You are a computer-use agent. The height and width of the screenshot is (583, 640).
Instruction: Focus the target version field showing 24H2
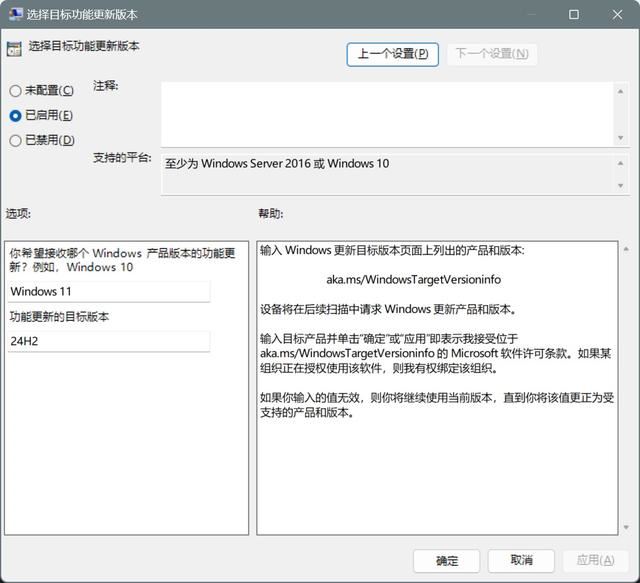click(x=109, y=342)
